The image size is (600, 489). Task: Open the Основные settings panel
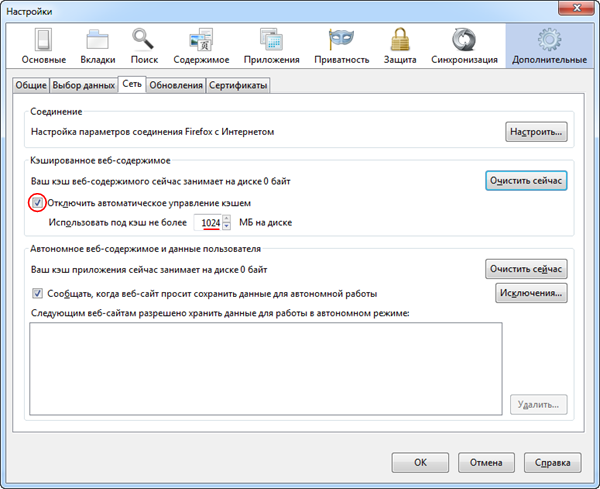point(44,46)
